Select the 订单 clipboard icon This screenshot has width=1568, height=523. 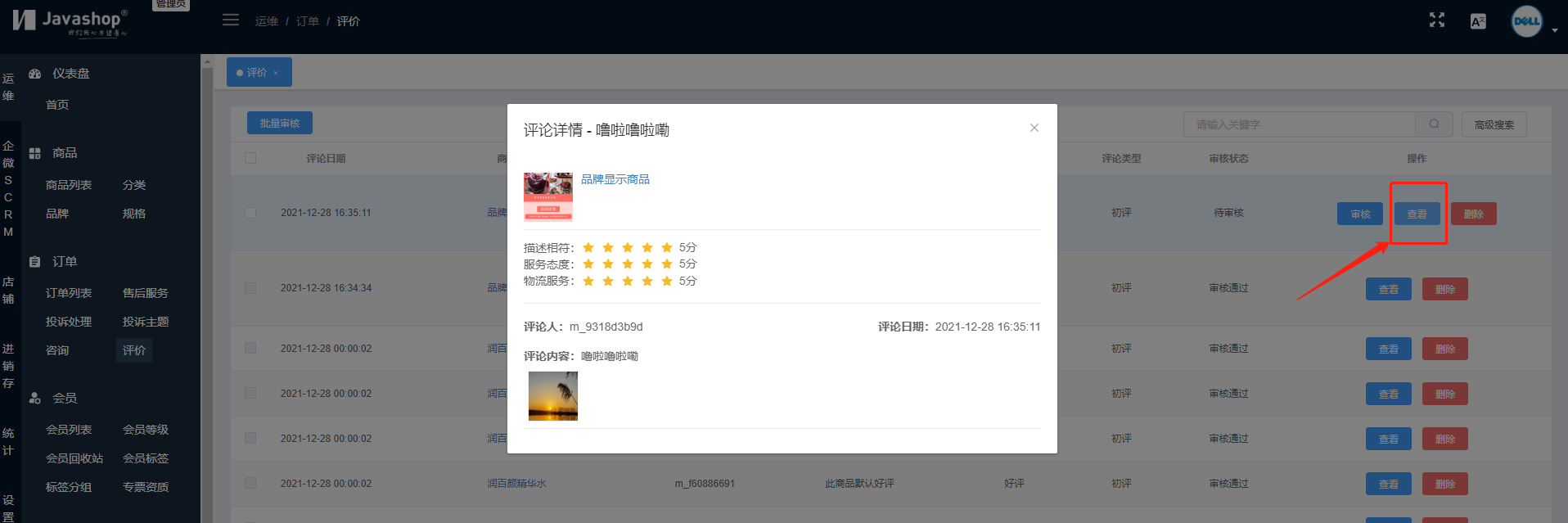[x=35, y=262]
